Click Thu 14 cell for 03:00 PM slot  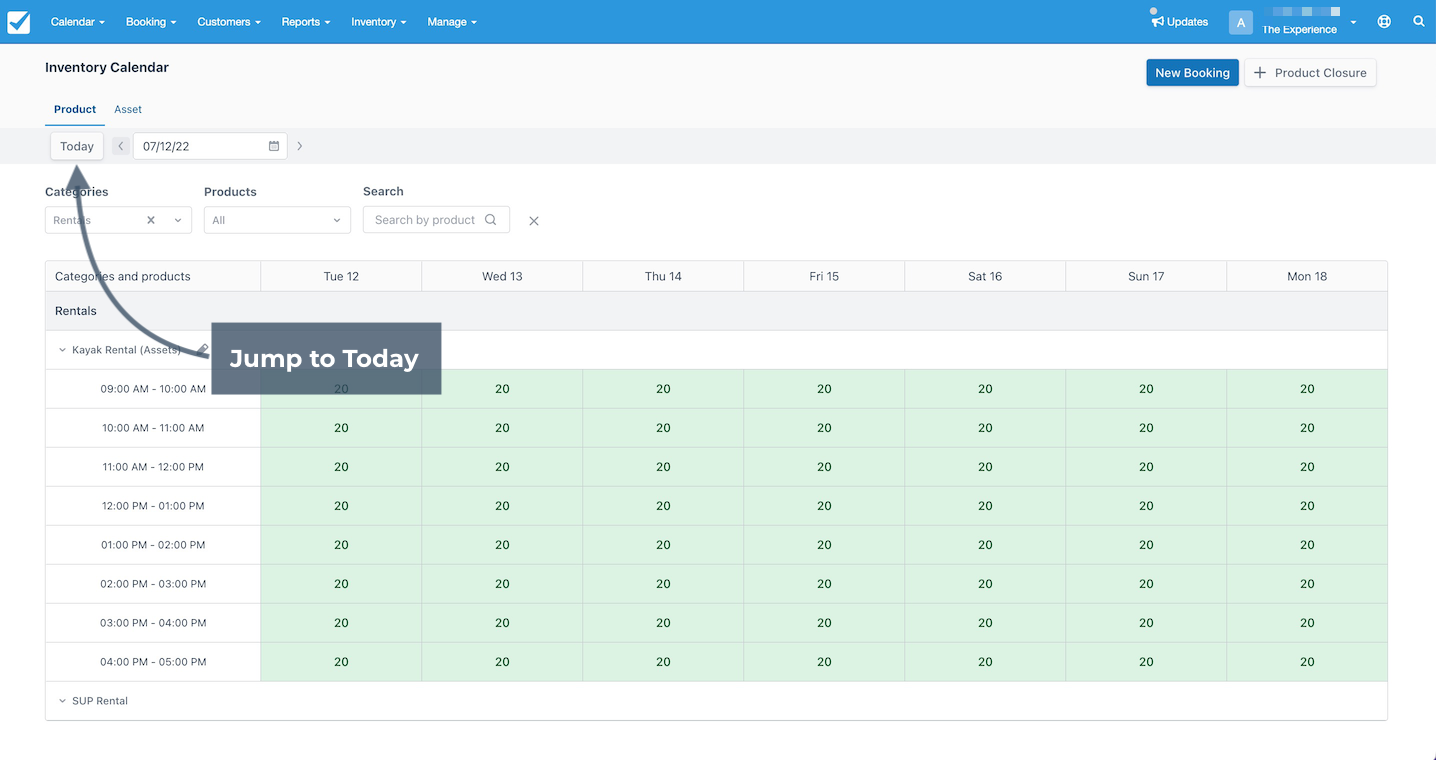[663, 623]
